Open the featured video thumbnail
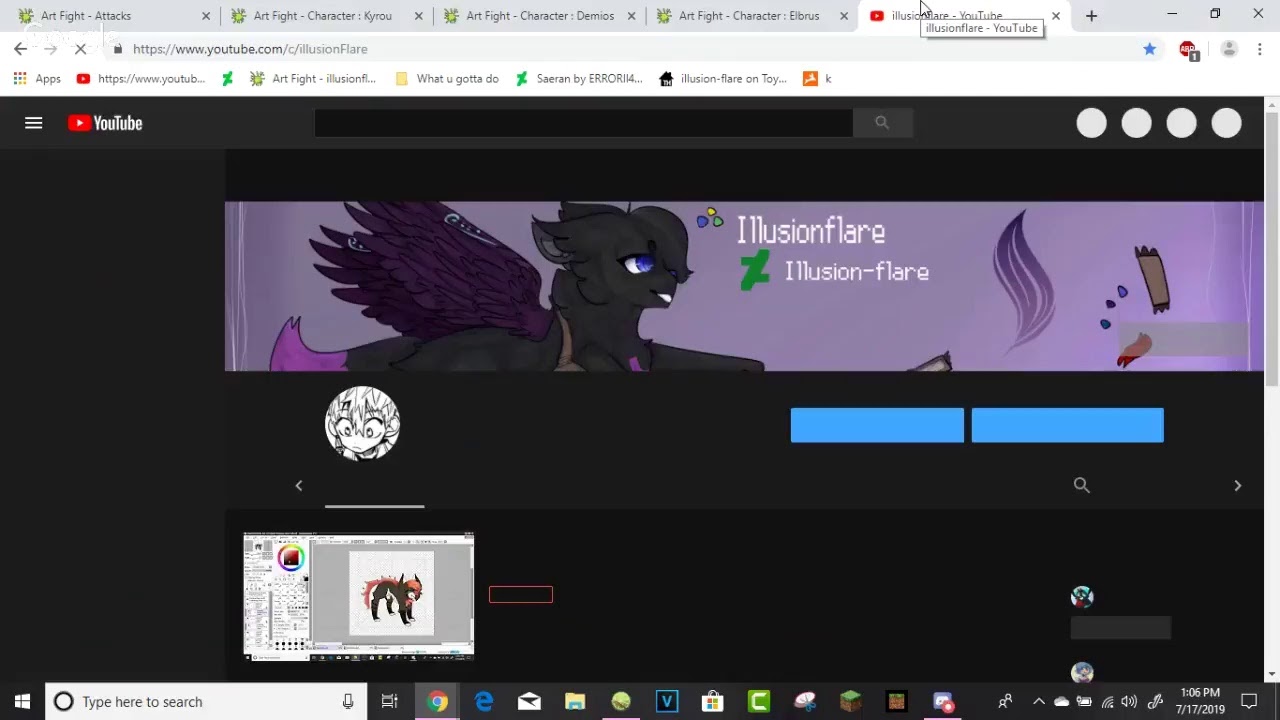 [x=358, y=596]
